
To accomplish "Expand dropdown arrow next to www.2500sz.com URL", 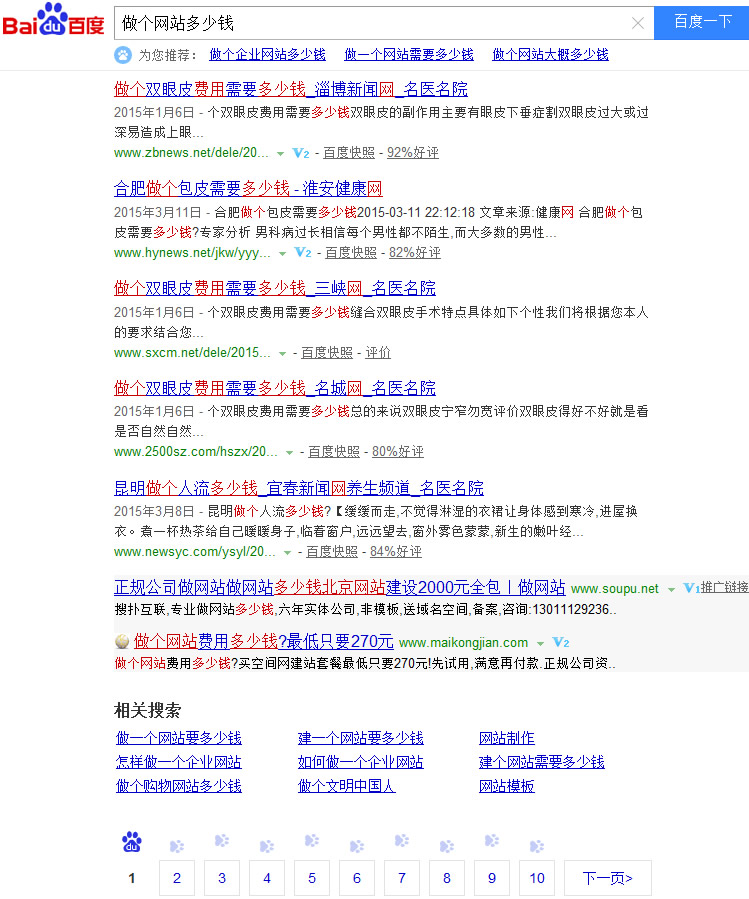I will 290,453.
